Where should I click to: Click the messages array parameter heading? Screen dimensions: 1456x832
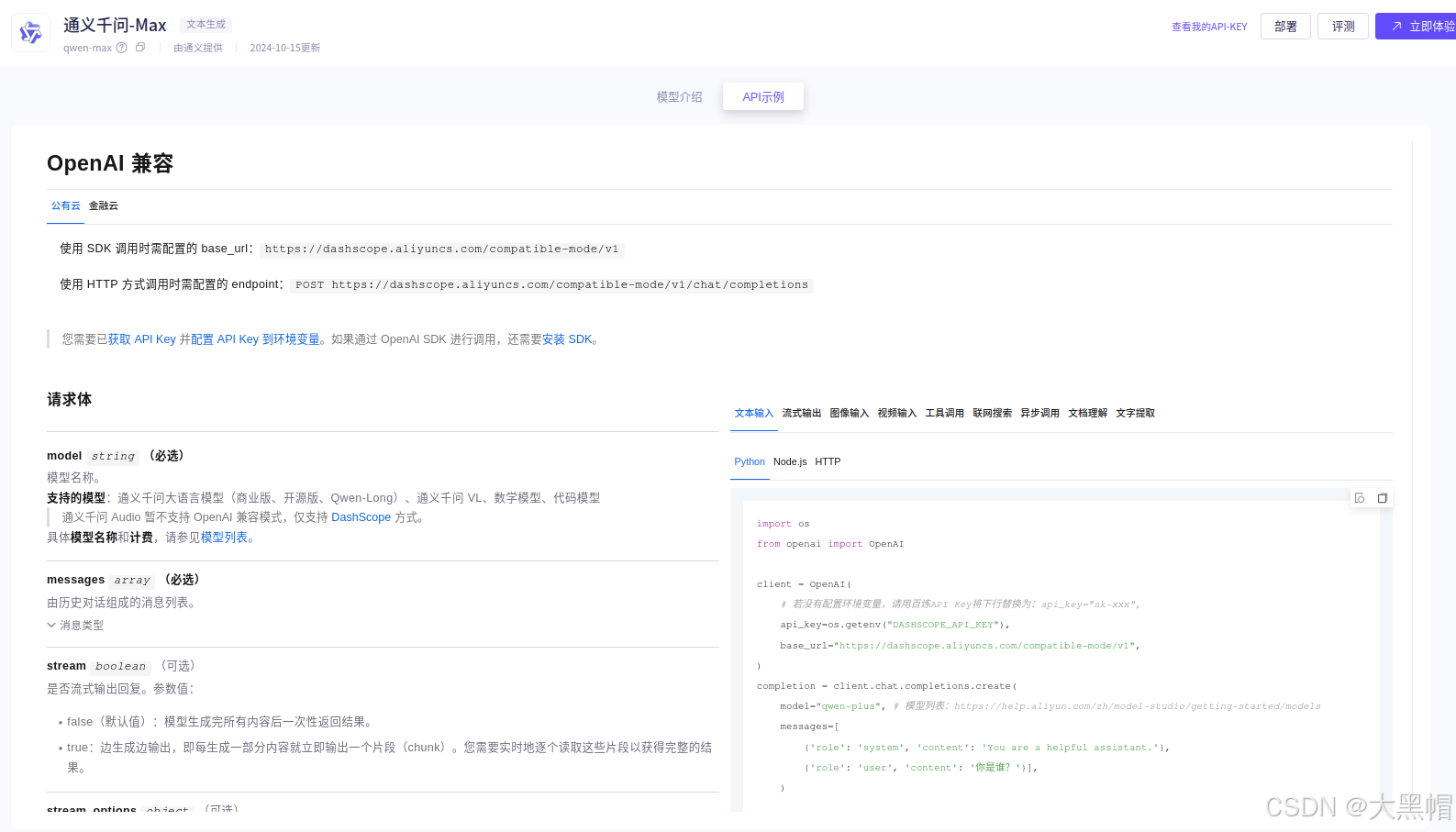click(123, 580)
